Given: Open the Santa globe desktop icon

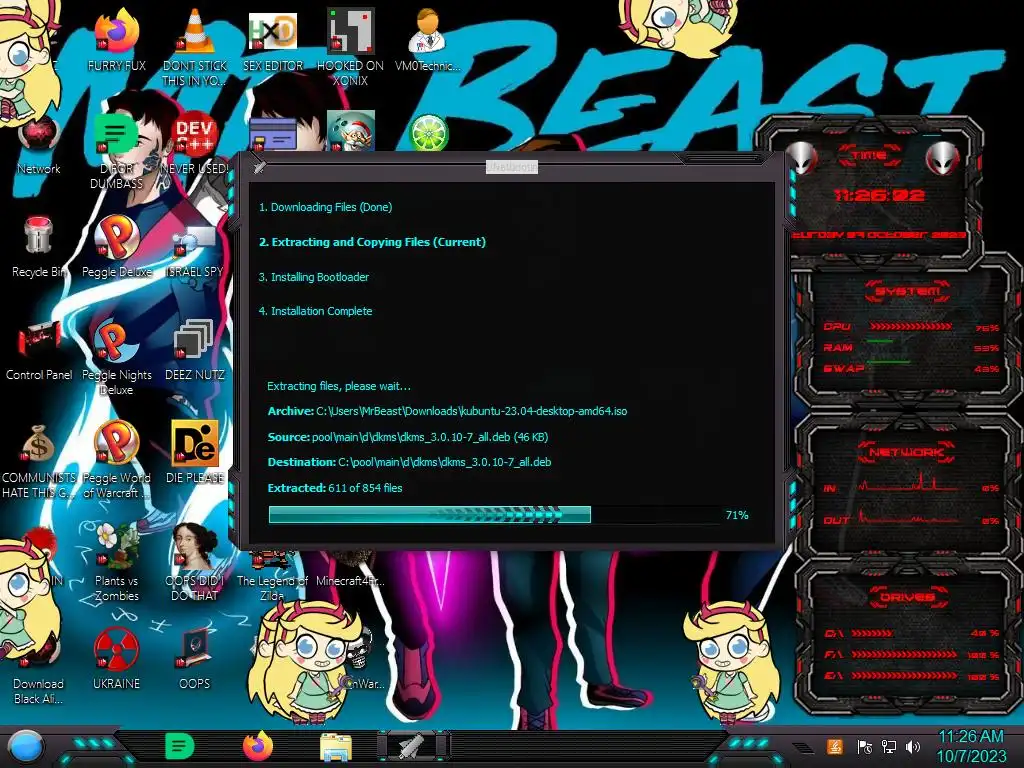Looking at the screenshot, I should [x=351, y=131].
